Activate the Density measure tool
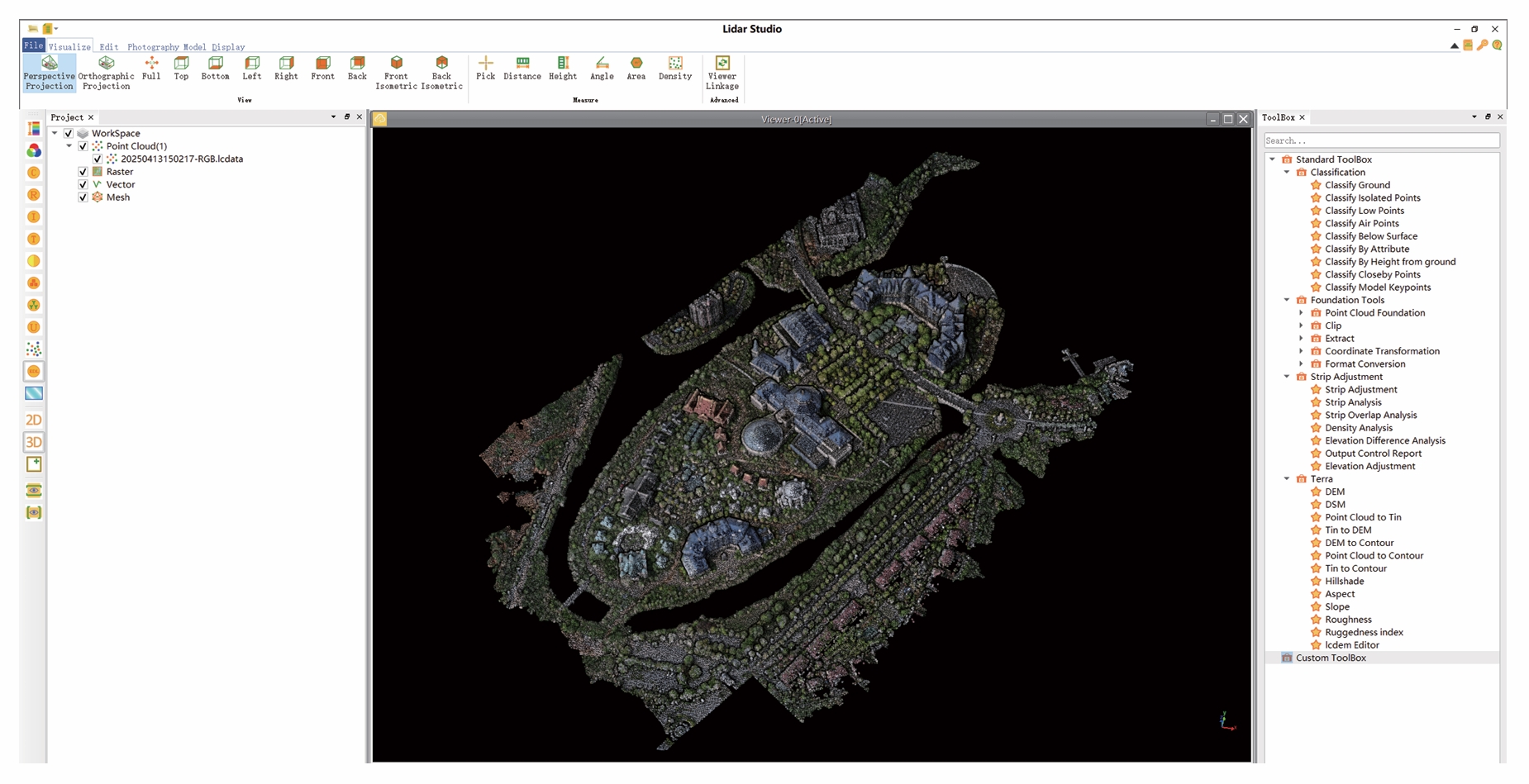Screen dimensions: 1529x784 (675, 69)
